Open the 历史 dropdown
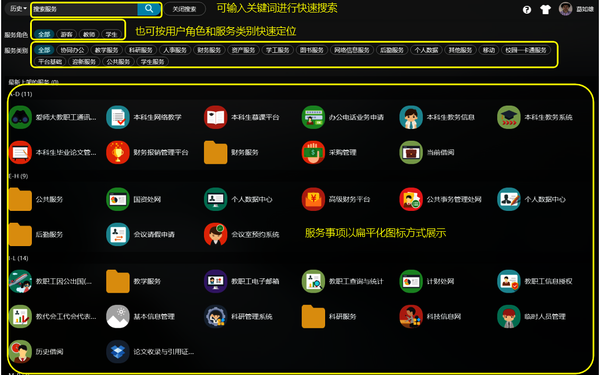 point(18,9)
